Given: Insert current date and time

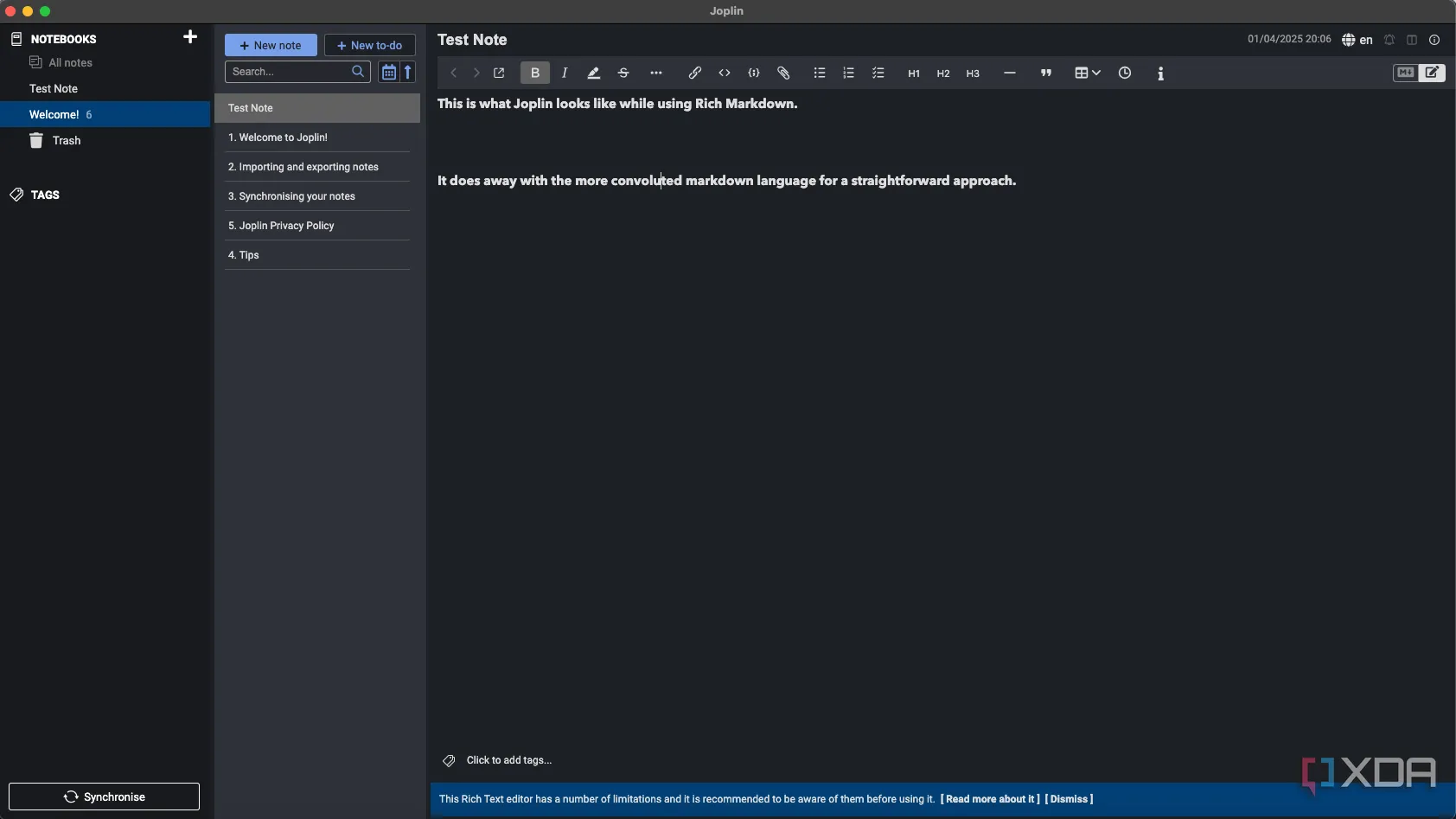Looking at the screenshot, I should point(1125,74).
